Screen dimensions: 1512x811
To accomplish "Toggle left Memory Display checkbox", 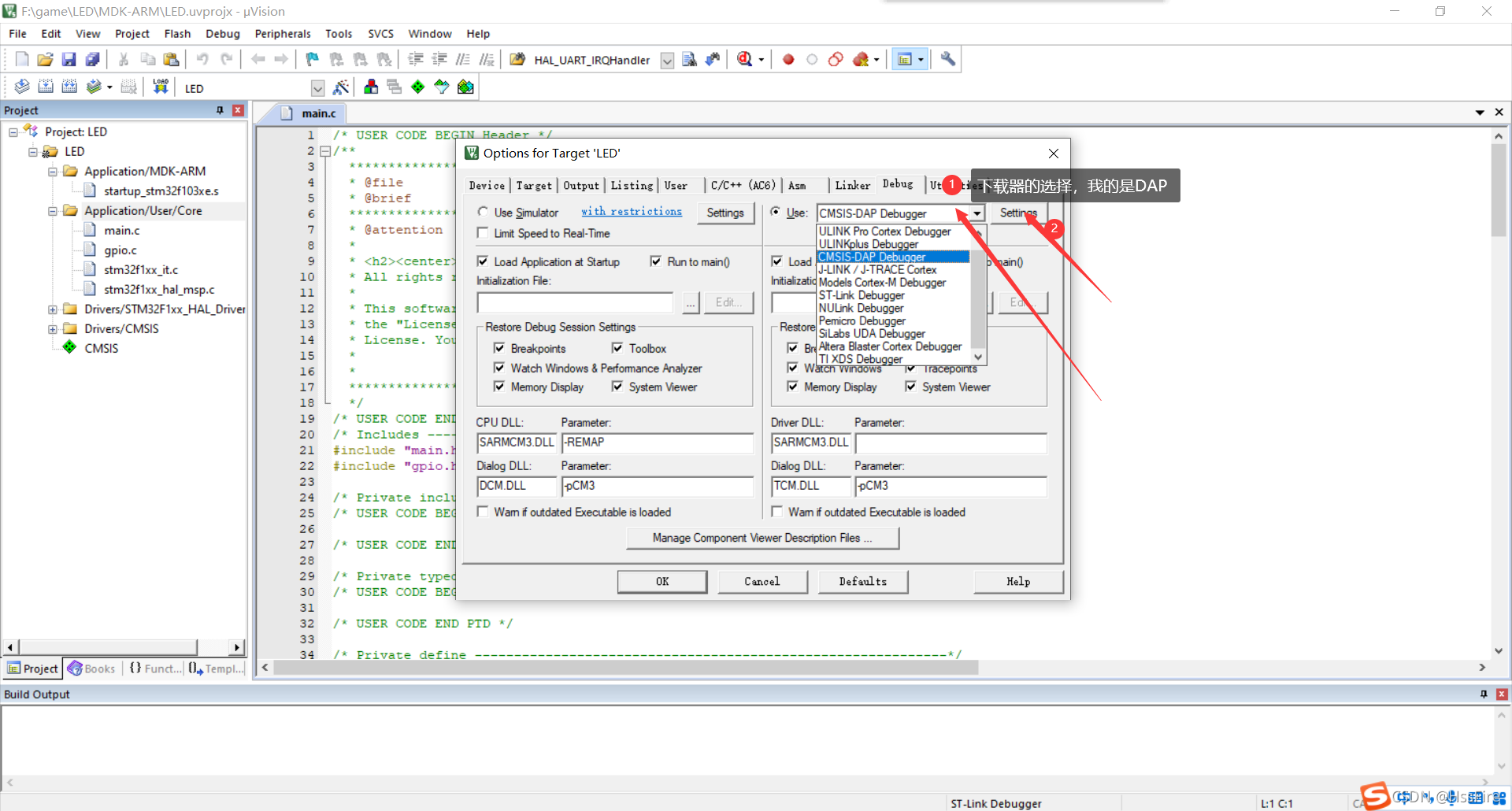I will (x=499, y=387).
